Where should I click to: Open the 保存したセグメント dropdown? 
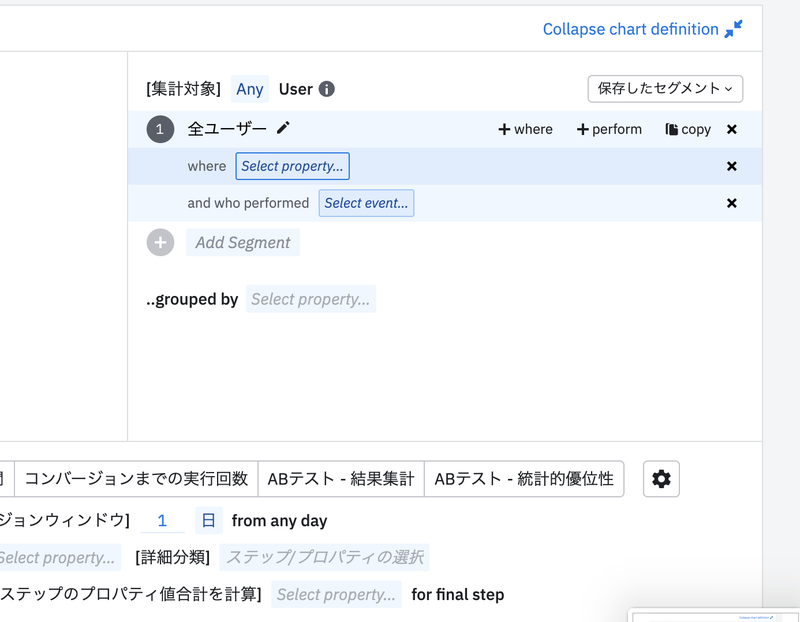coord(665,88)
